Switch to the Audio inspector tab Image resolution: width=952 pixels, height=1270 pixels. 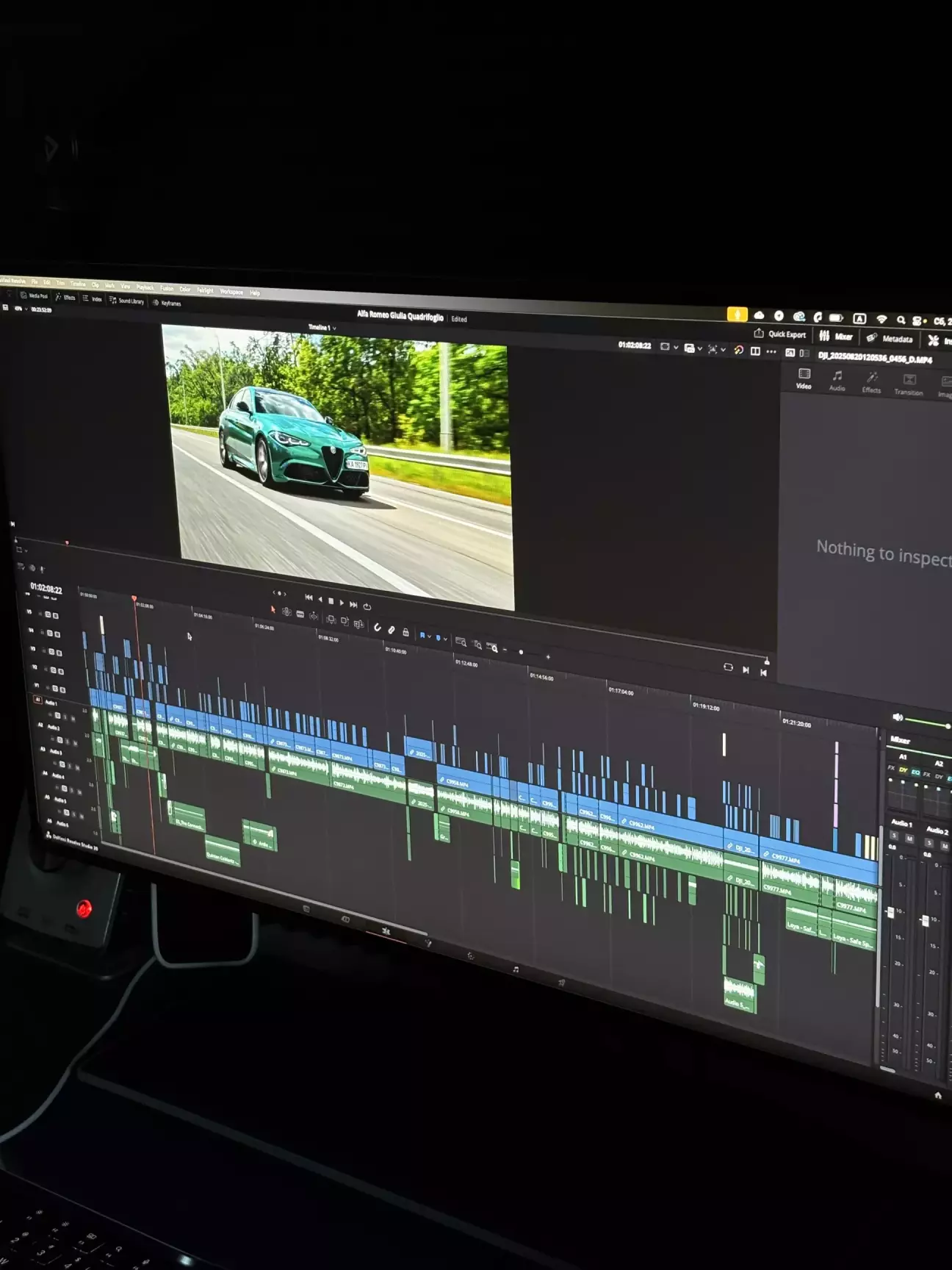tap(837, 380)
